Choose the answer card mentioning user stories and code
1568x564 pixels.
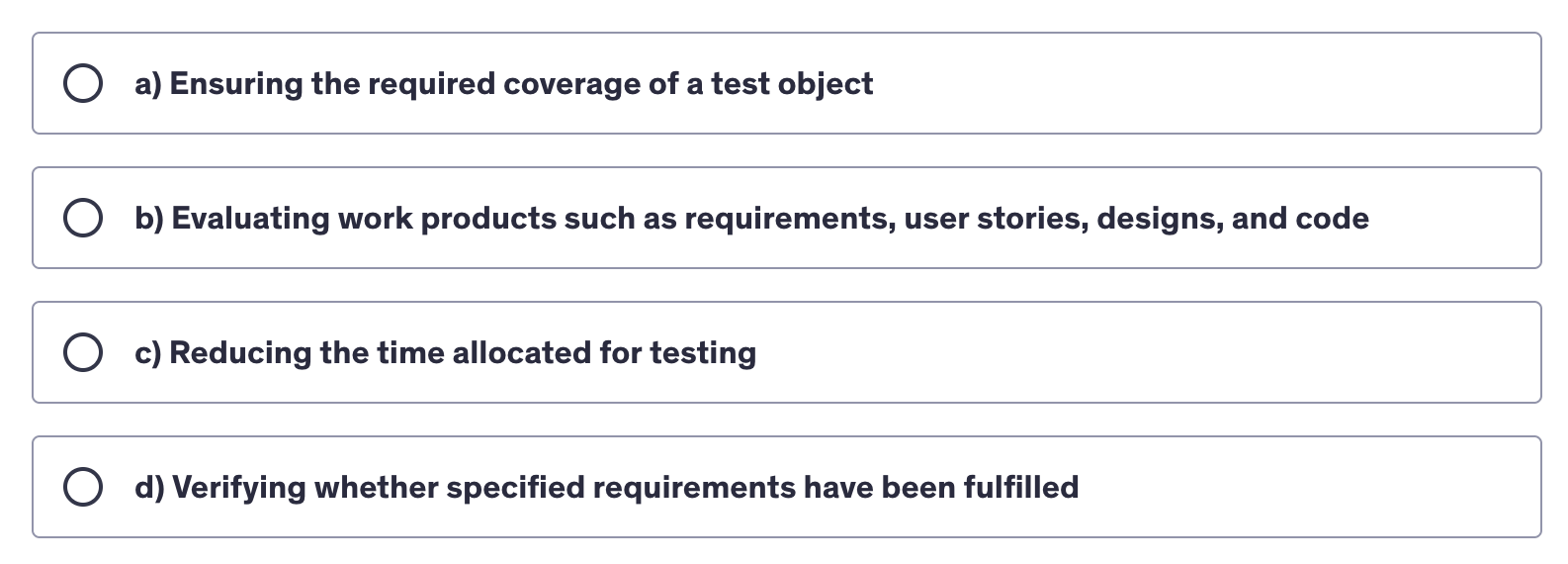(x=1434, y=219)
